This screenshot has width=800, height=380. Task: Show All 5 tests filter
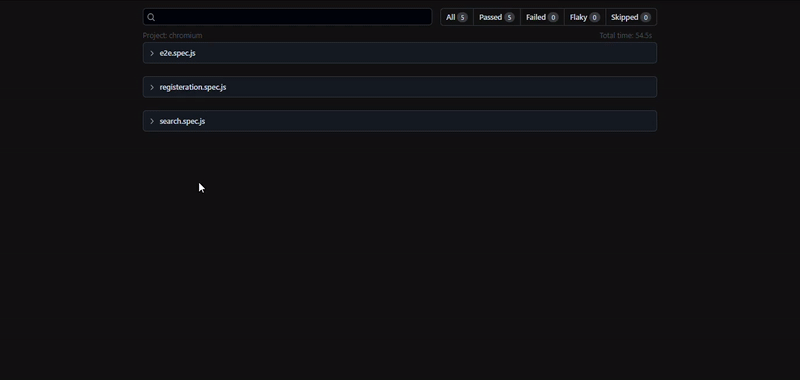pos(457,17)
